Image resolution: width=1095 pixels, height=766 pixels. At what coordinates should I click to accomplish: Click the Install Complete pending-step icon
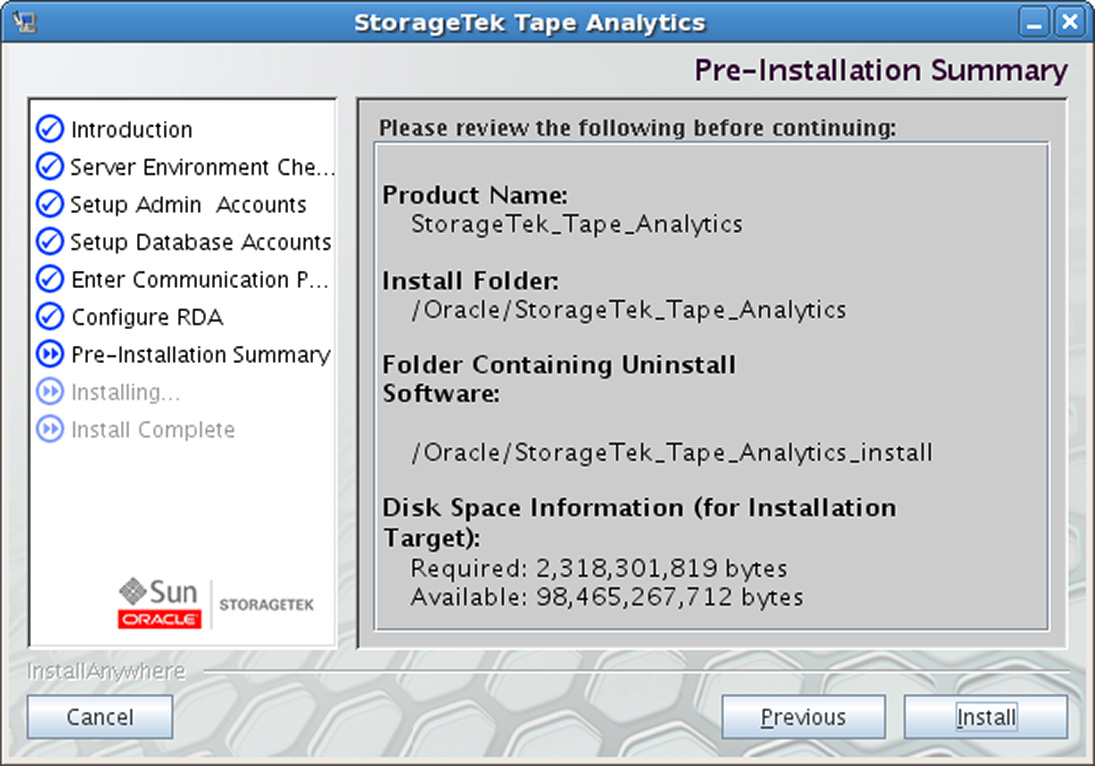tap(50, 429)
